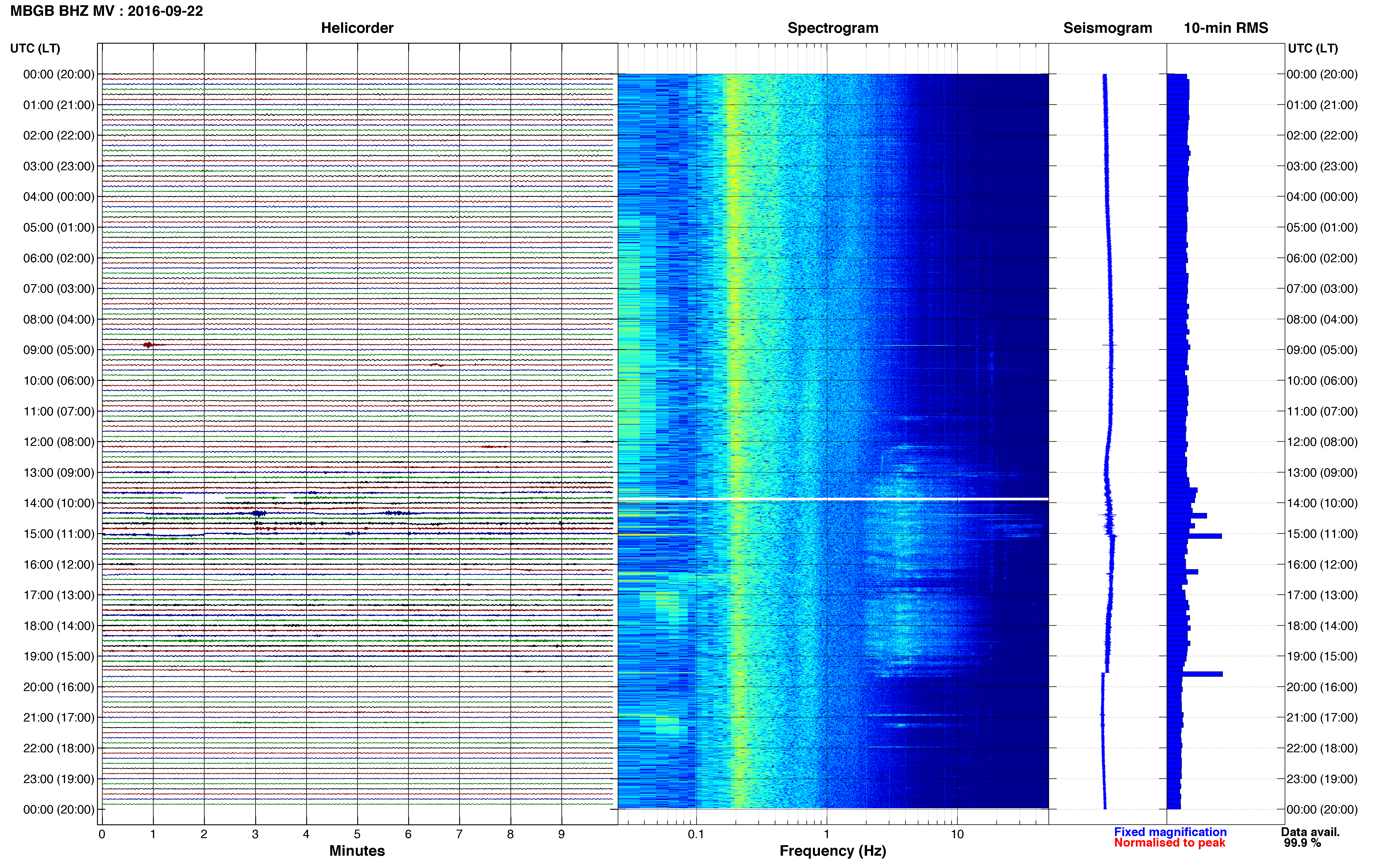The width and height of the screenshot is (1389, 868).
Task: Click the left-axis time label 20:00 (16:00)
Action: pyautogui.click(x=59, y=687)
